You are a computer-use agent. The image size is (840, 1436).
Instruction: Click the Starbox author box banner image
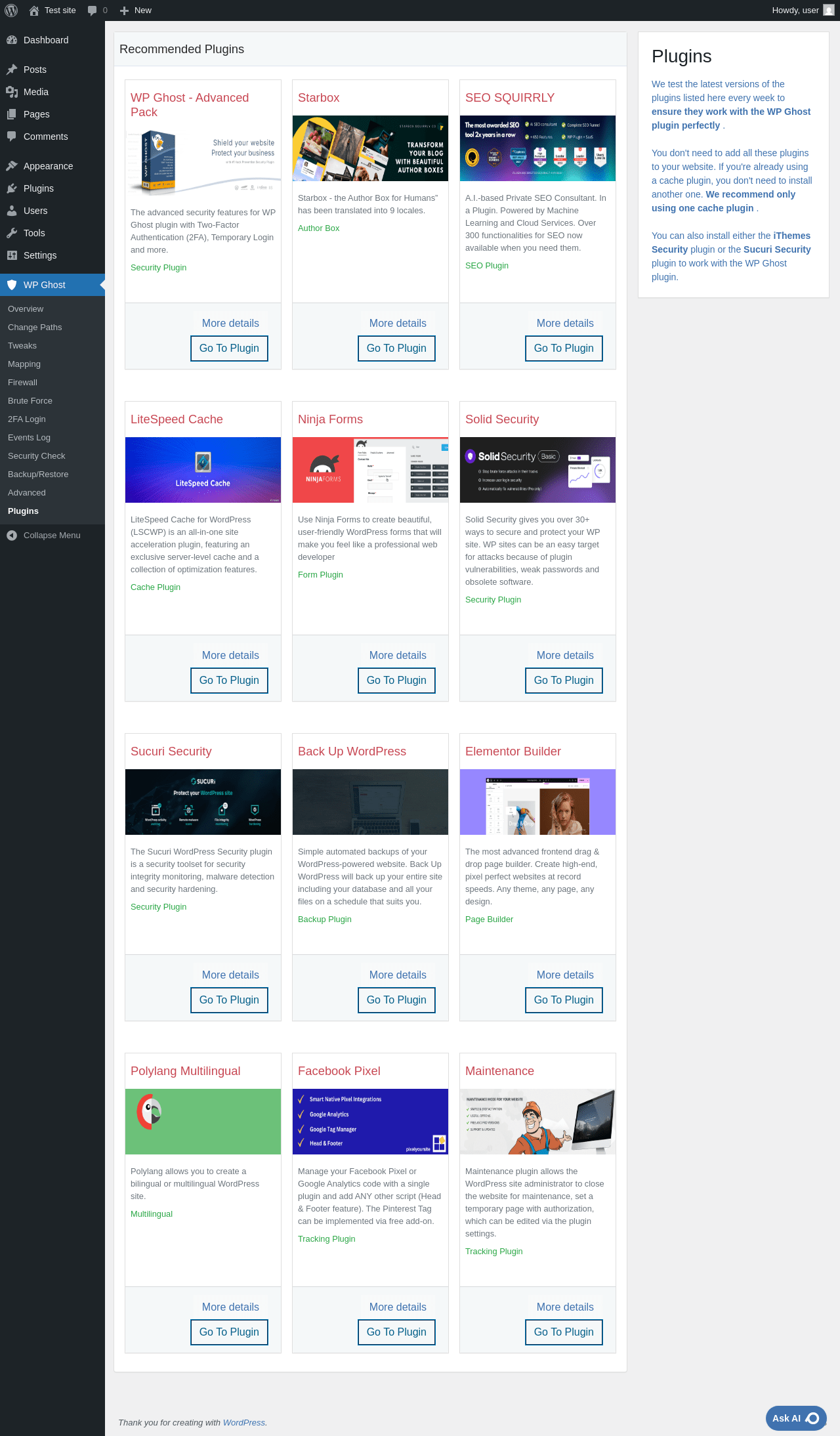(370, 148)
